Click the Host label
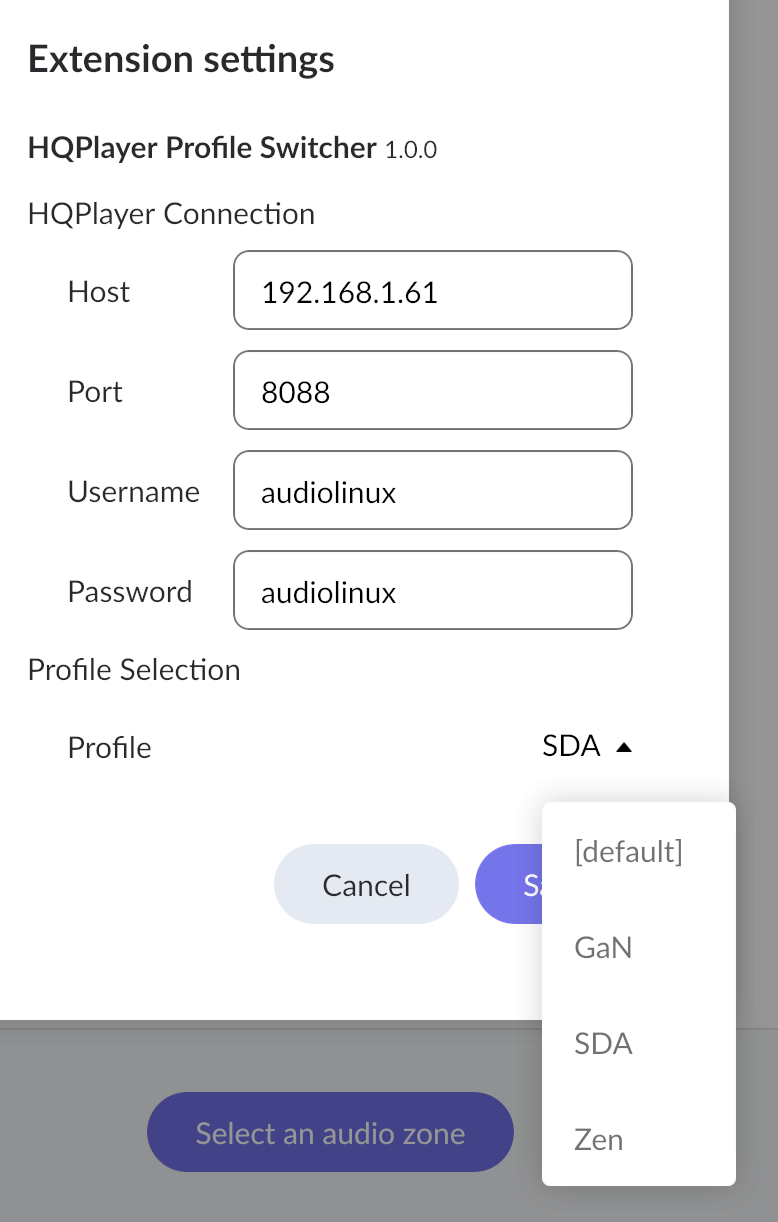Viewport: 778px width, 1222px height. 99,292
